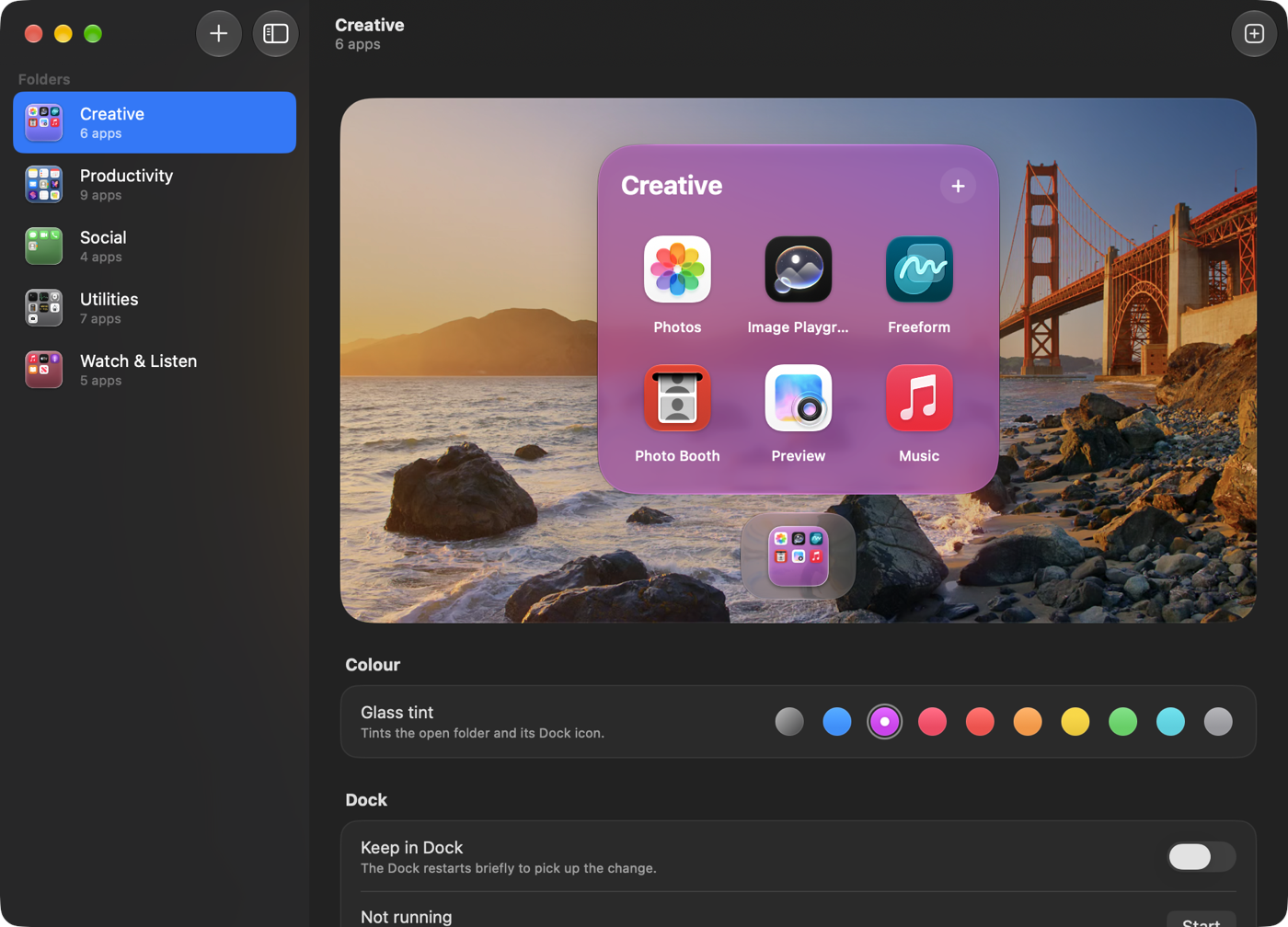Screen dimensions: 1288x927
Task: Click the "Not running" status text
Action: click(407, 917)
